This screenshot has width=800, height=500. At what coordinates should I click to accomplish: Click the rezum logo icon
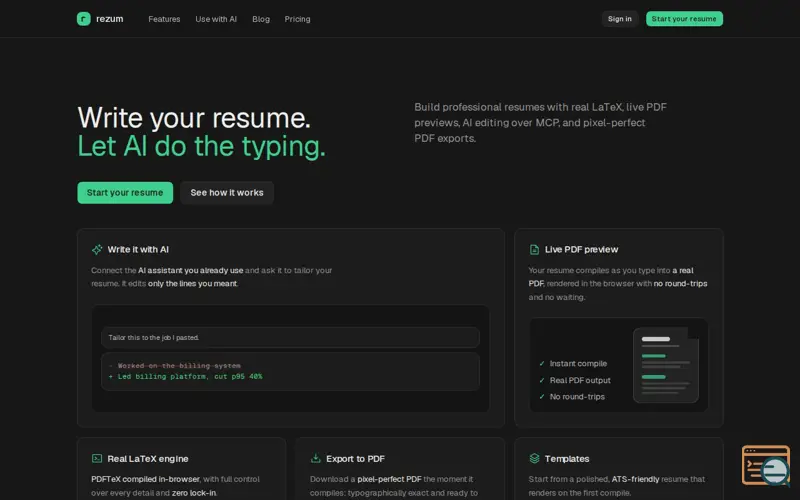point(84,19)
